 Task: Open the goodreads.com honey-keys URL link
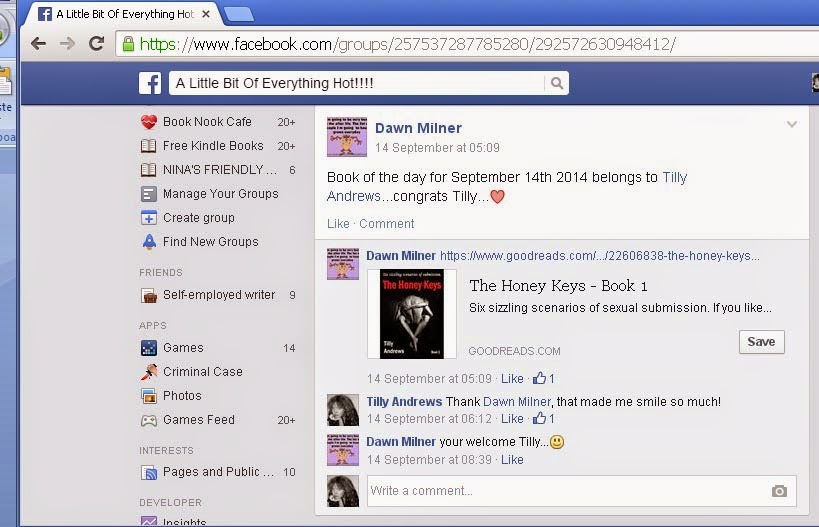pos(599,256)
